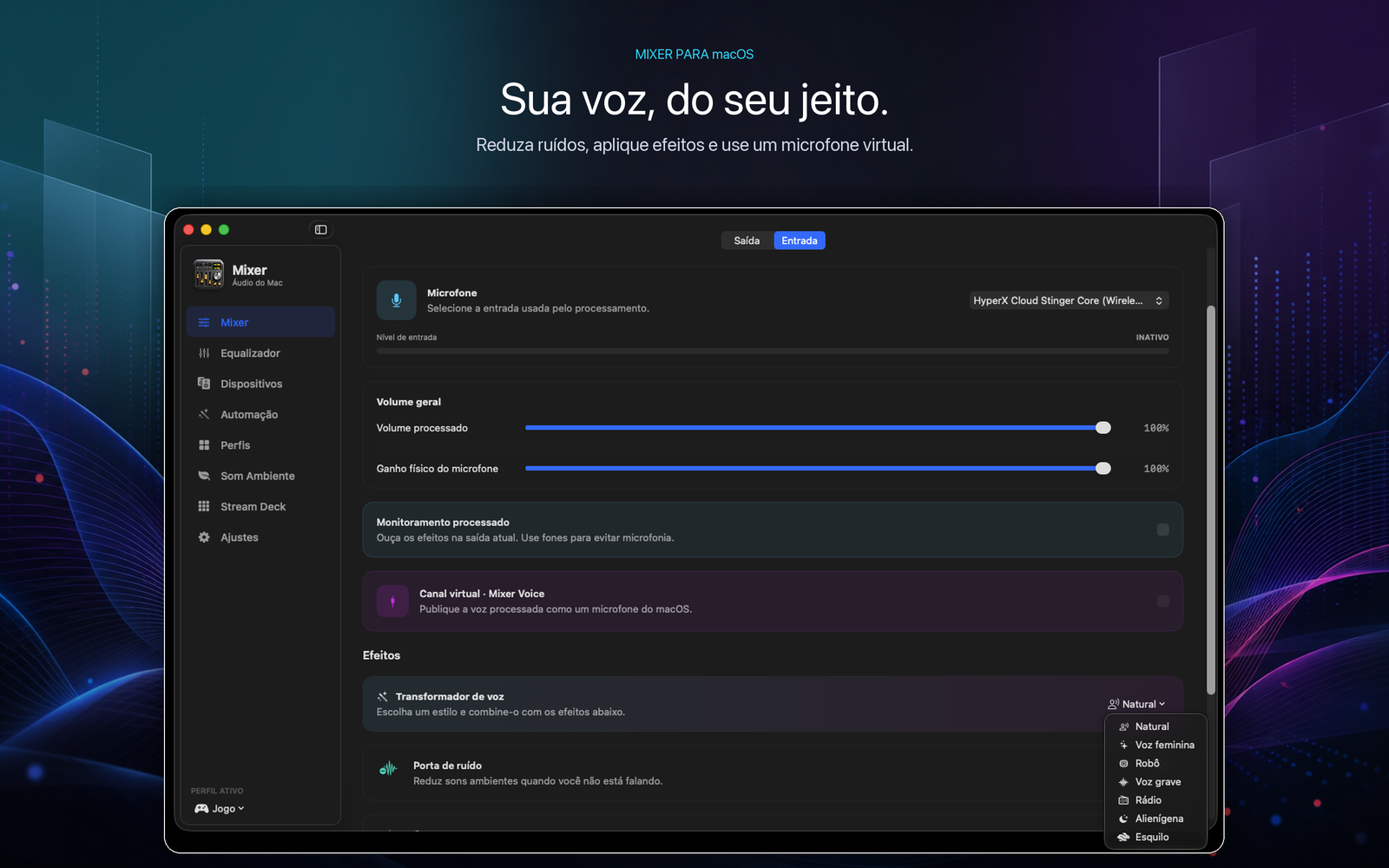Open Perfis in sidebar
This screenshot has width=1389, height=868.
pyautogui.click(x=260, y=445)
